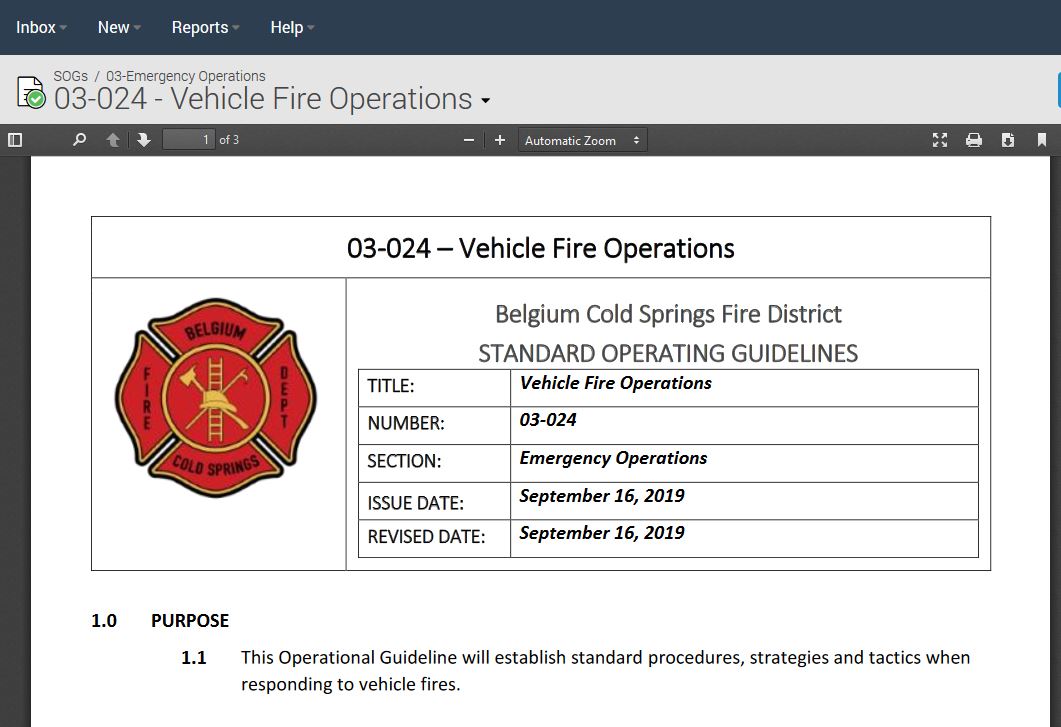This screenshot has width=1061, height=727.
Task: Expand the Vehicle Fire Operations title dropdown
Action: pos(486,101)
